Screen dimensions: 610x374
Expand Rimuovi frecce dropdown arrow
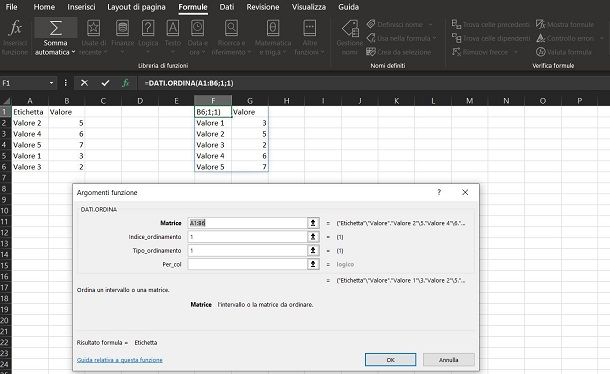516,52
